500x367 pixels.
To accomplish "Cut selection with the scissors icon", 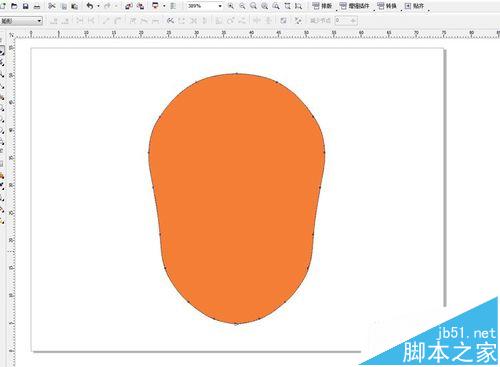I will (x=52, y=6).
